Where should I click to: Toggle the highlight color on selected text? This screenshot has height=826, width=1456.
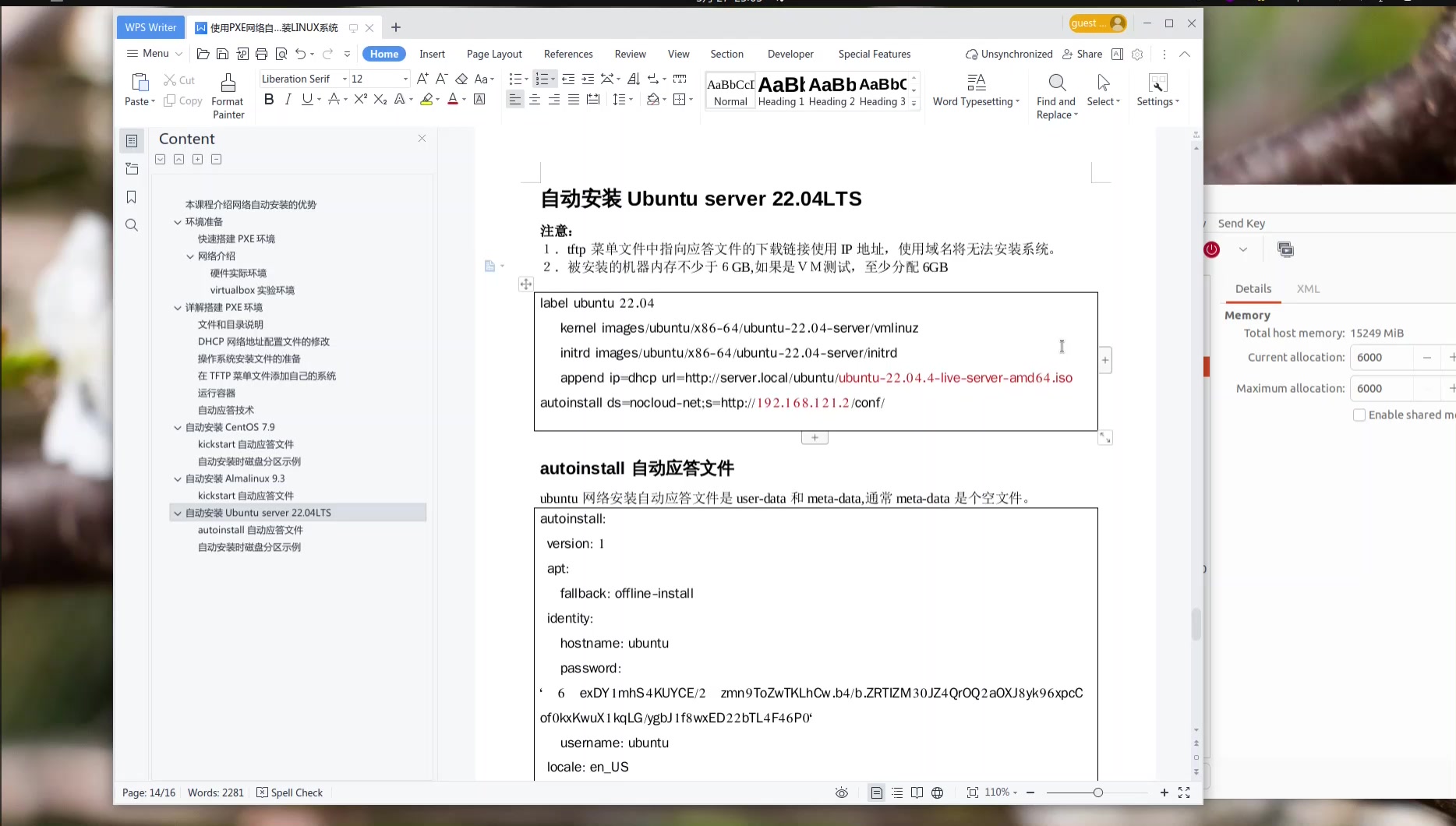tap(427, 100)
